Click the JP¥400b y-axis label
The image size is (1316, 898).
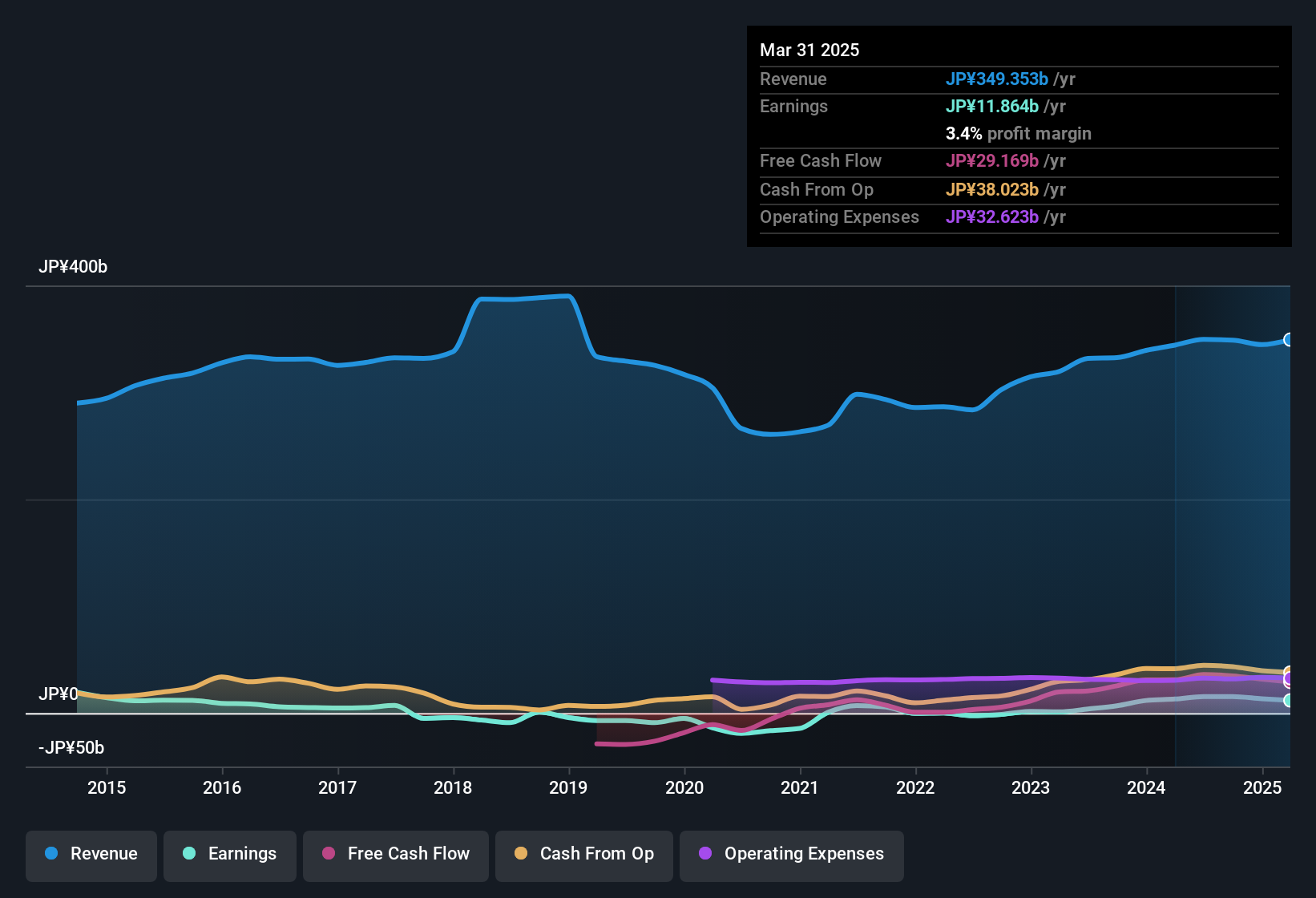coord(73,267)
